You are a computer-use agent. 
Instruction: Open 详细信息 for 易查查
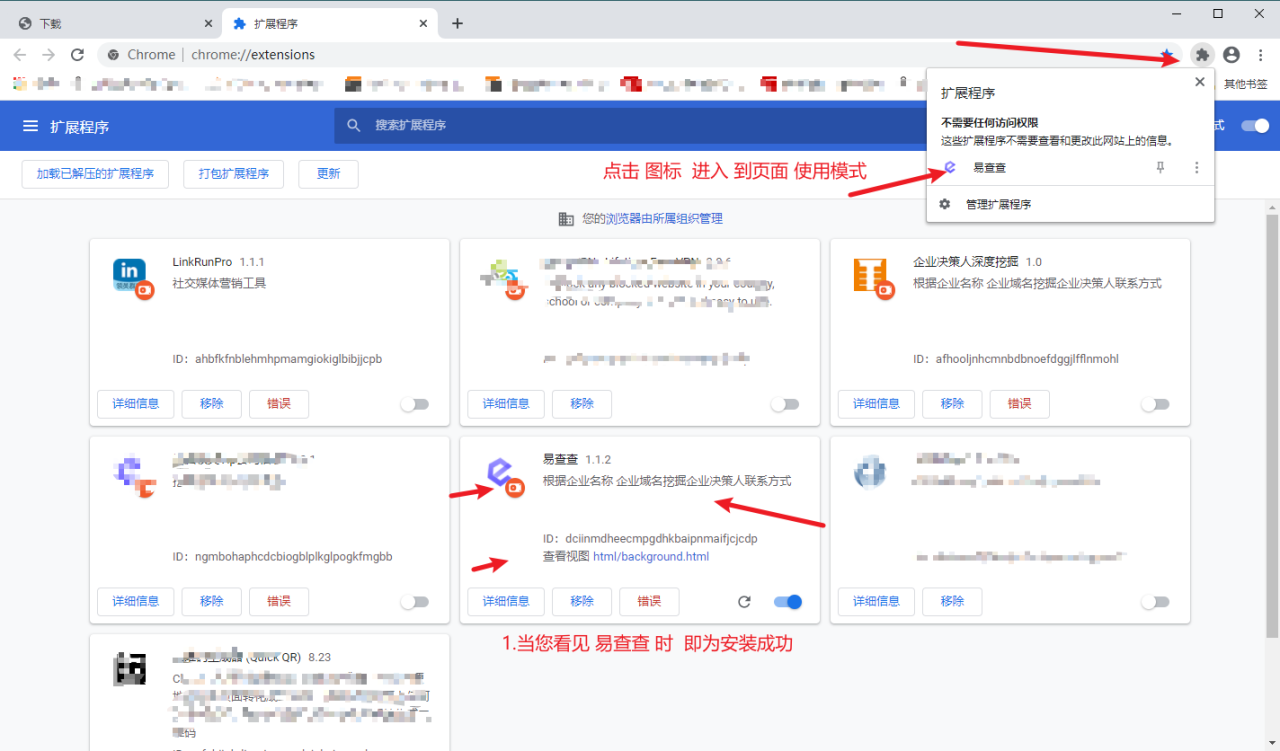(x=506, y=601)
